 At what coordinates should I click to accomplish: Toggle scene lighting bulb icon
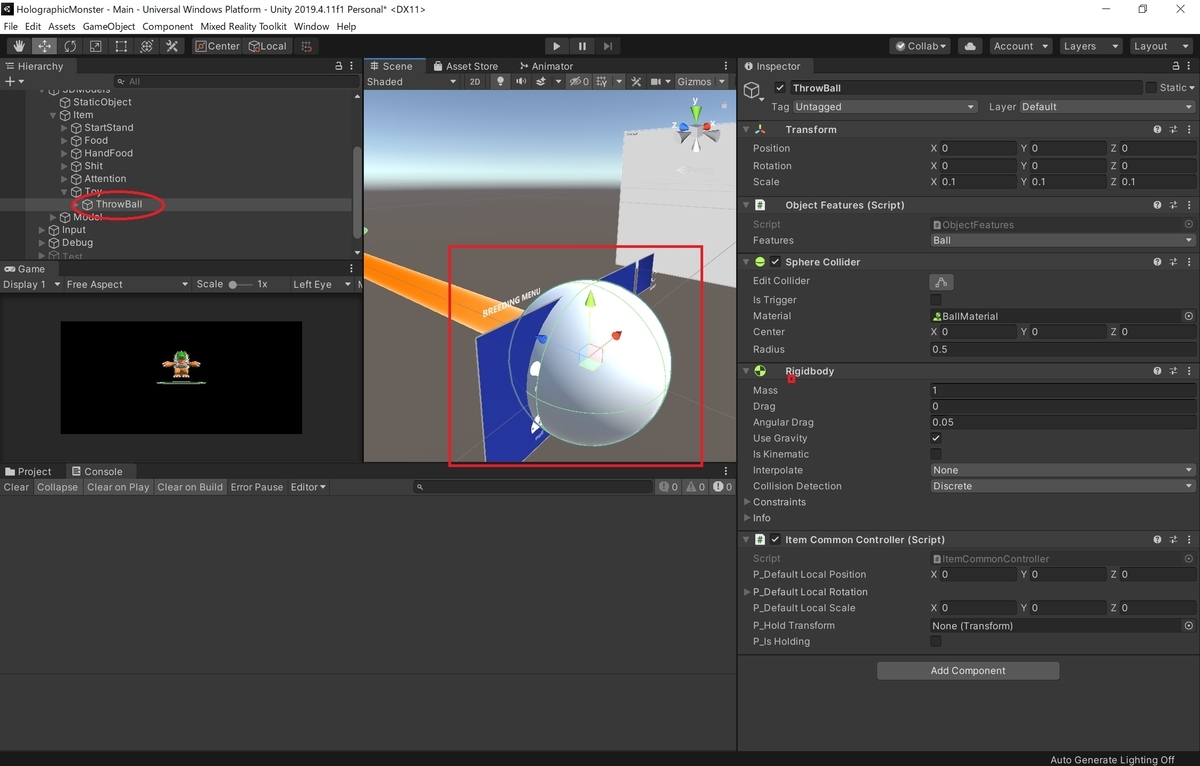coord(501,82)
